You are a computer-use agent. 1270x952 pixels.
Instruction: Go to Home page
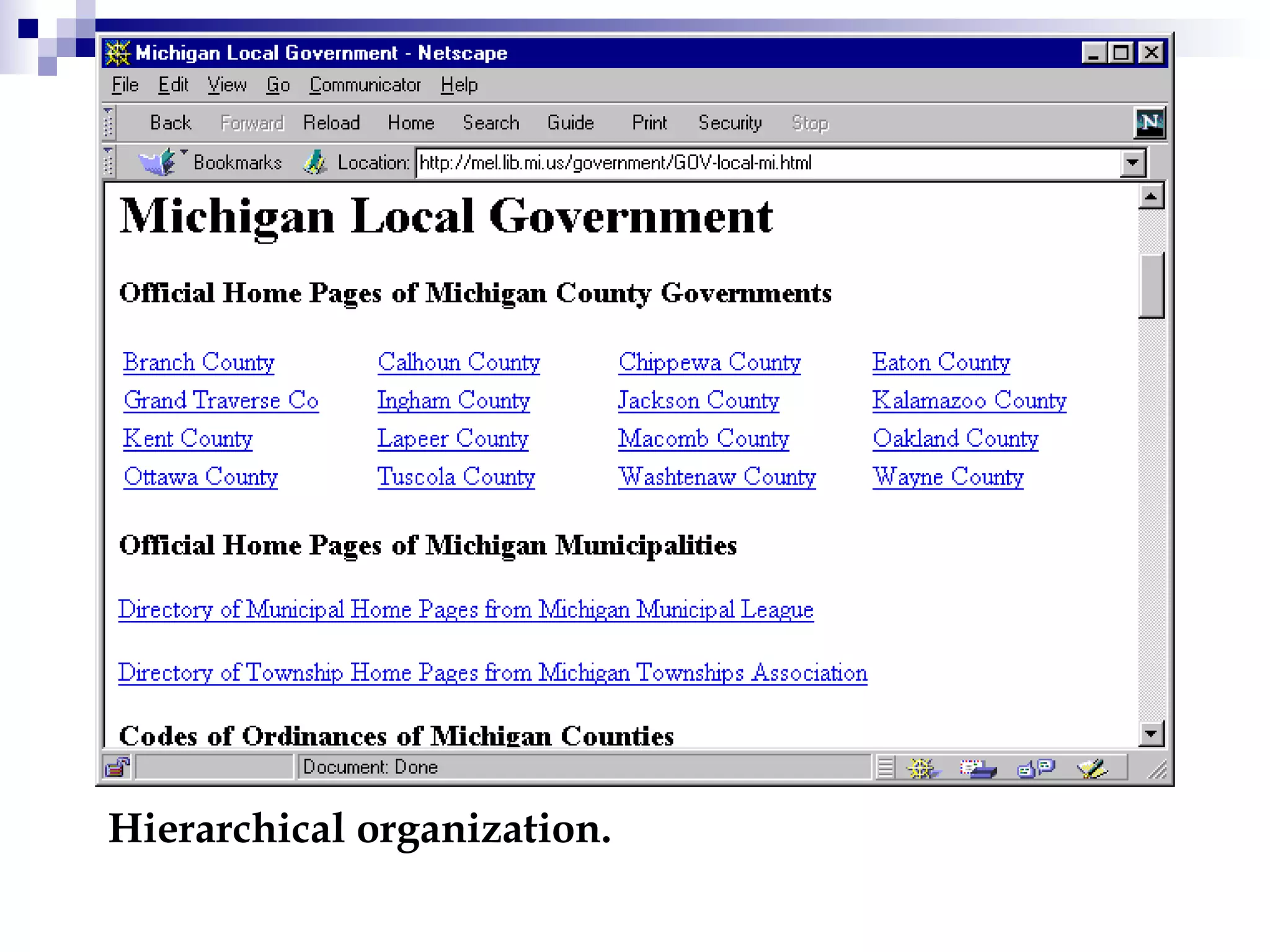(x=411, y=123)
